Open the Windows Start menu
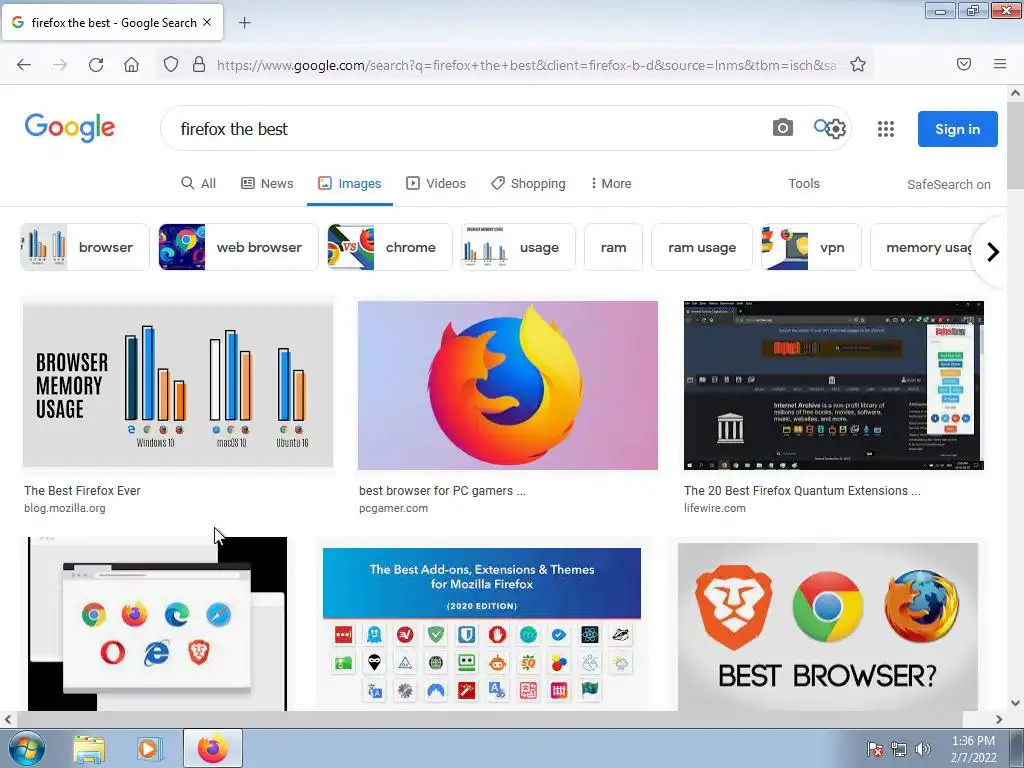 pos(26,748)
